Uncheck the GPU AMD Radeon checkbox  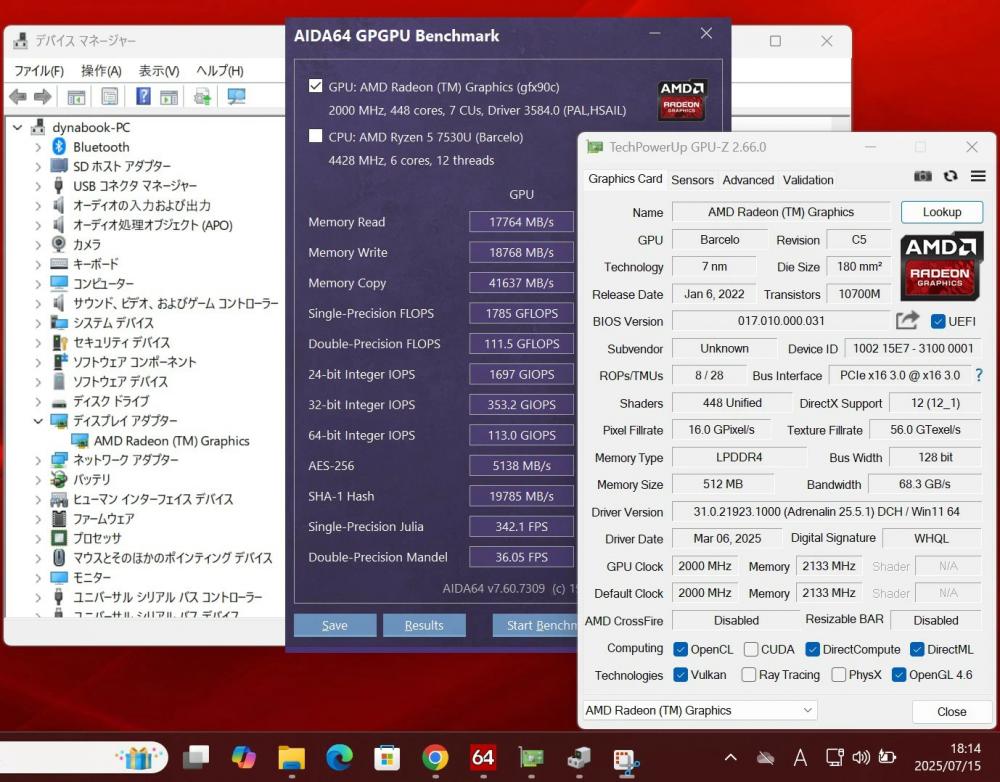coord(316,86)
